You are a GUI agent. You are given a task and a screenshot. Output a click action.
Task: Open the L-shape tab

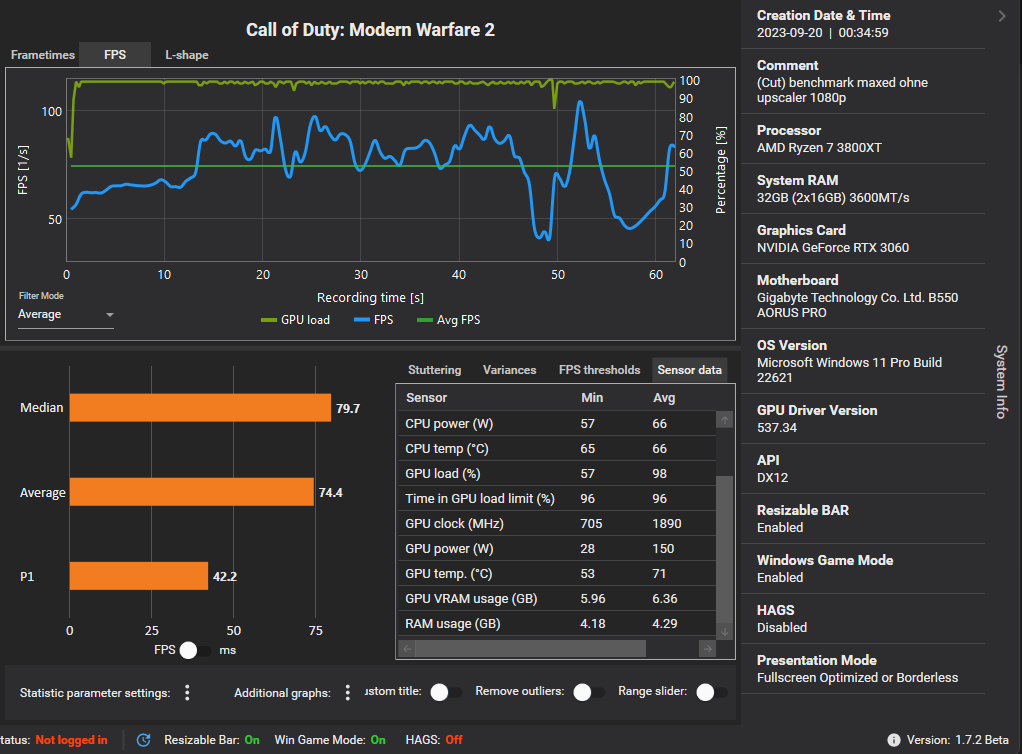tap(186, 55)
